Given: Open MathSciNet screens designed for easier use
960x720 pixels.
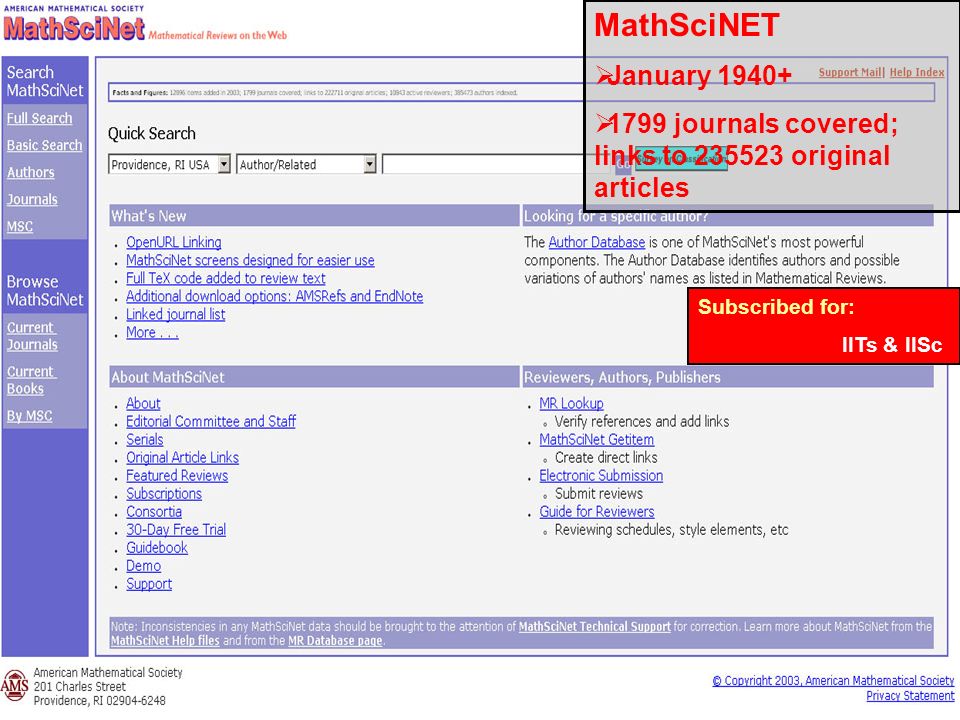Looking at the screenshot, I should pyautogui.click(x=250, y=260).
